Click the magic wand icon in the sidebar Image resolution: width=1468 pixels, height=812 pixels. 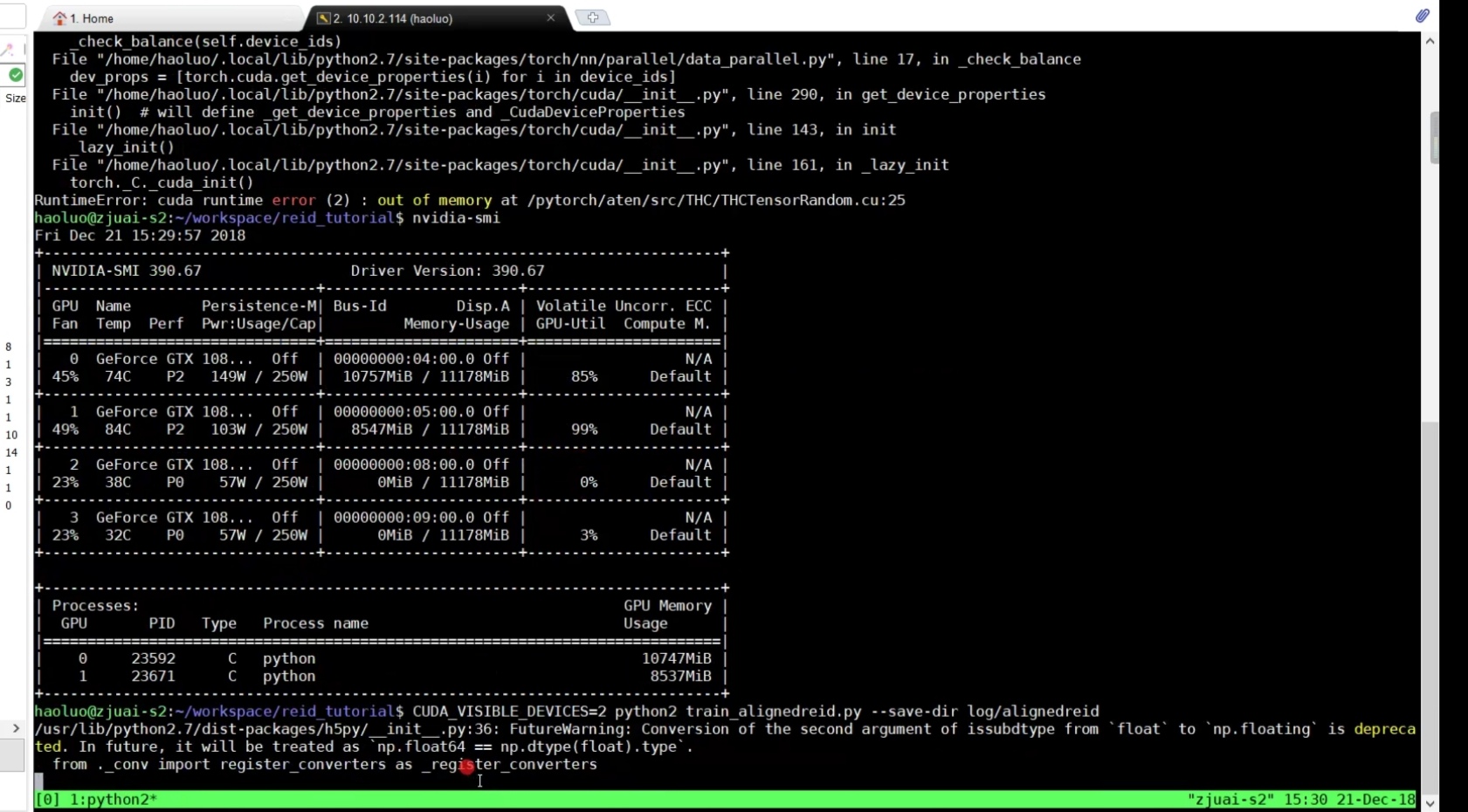tap(8, 50)
